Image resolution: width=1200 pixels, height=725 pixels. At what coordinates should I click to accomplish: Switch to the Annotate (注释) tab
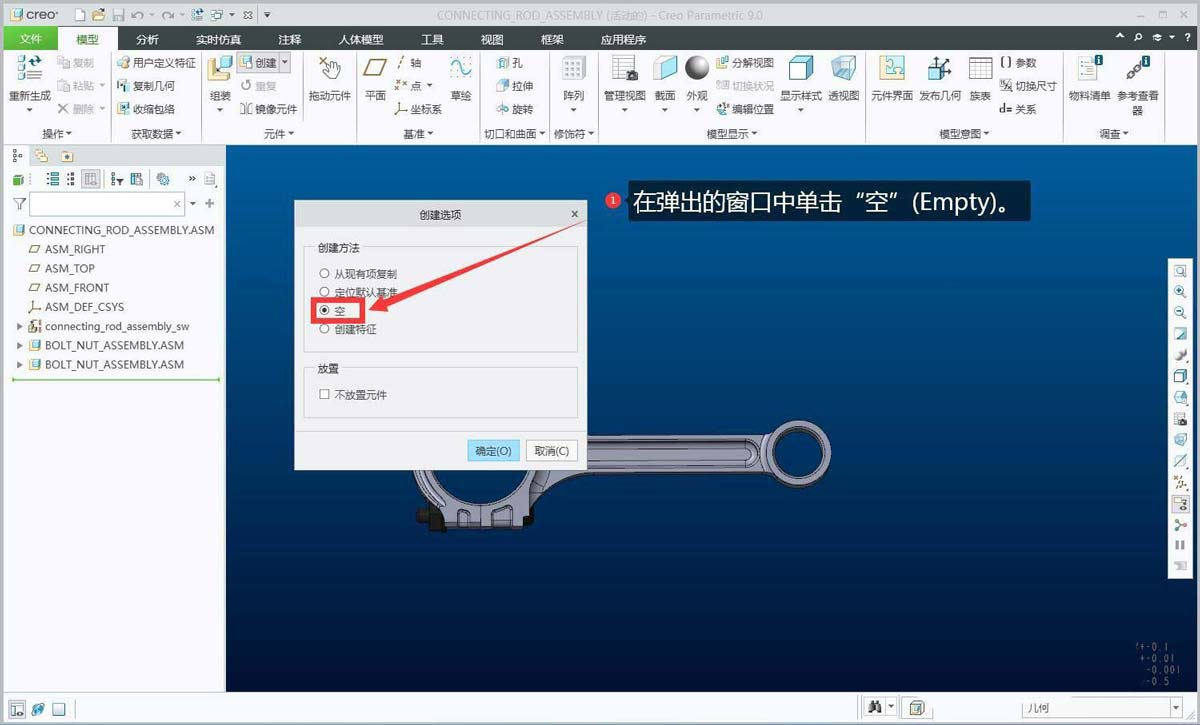[289, 39]
